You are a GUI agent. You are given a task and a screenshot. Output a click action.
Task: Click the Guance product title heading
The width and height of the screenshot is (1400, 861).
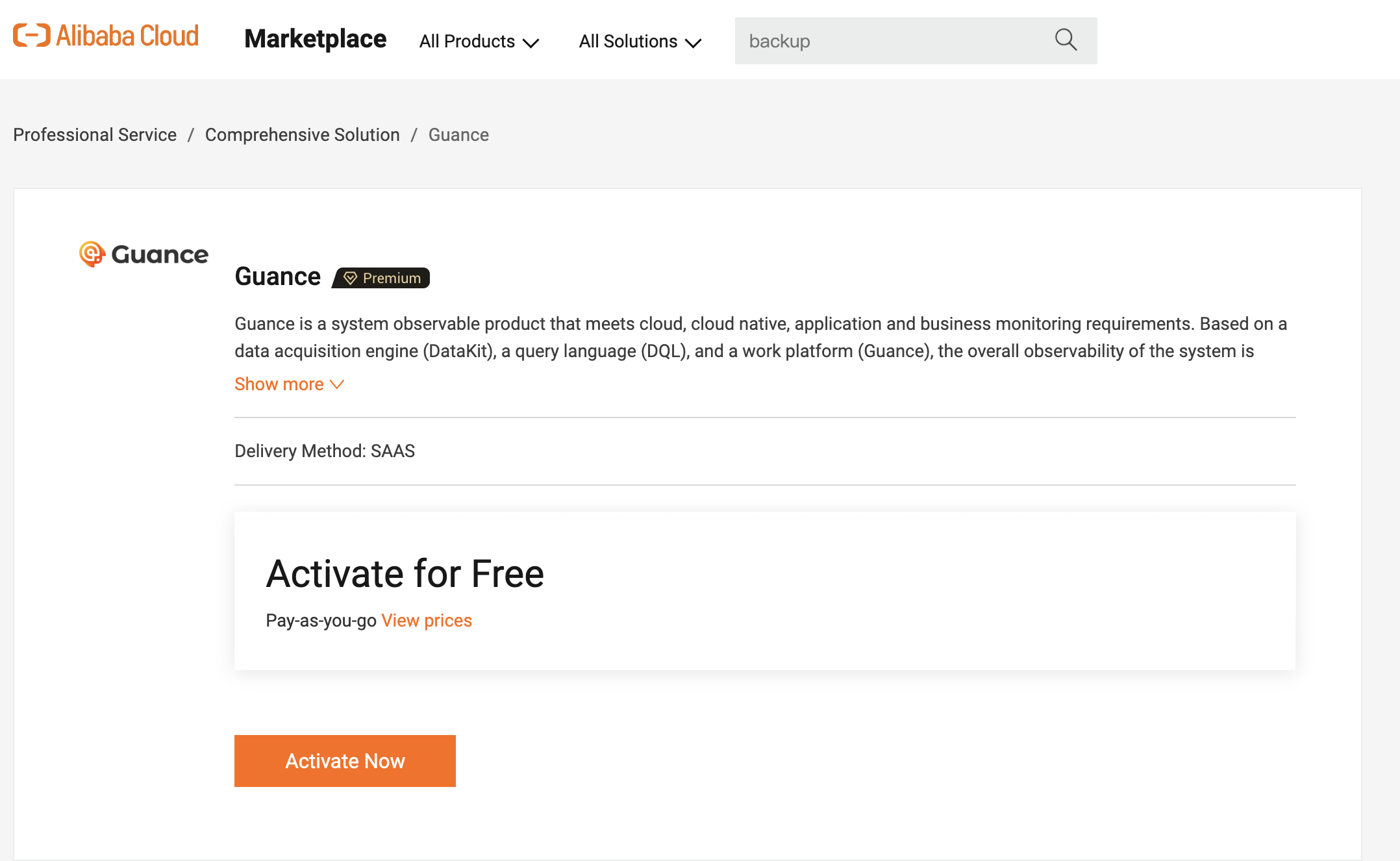click(277, 277)
